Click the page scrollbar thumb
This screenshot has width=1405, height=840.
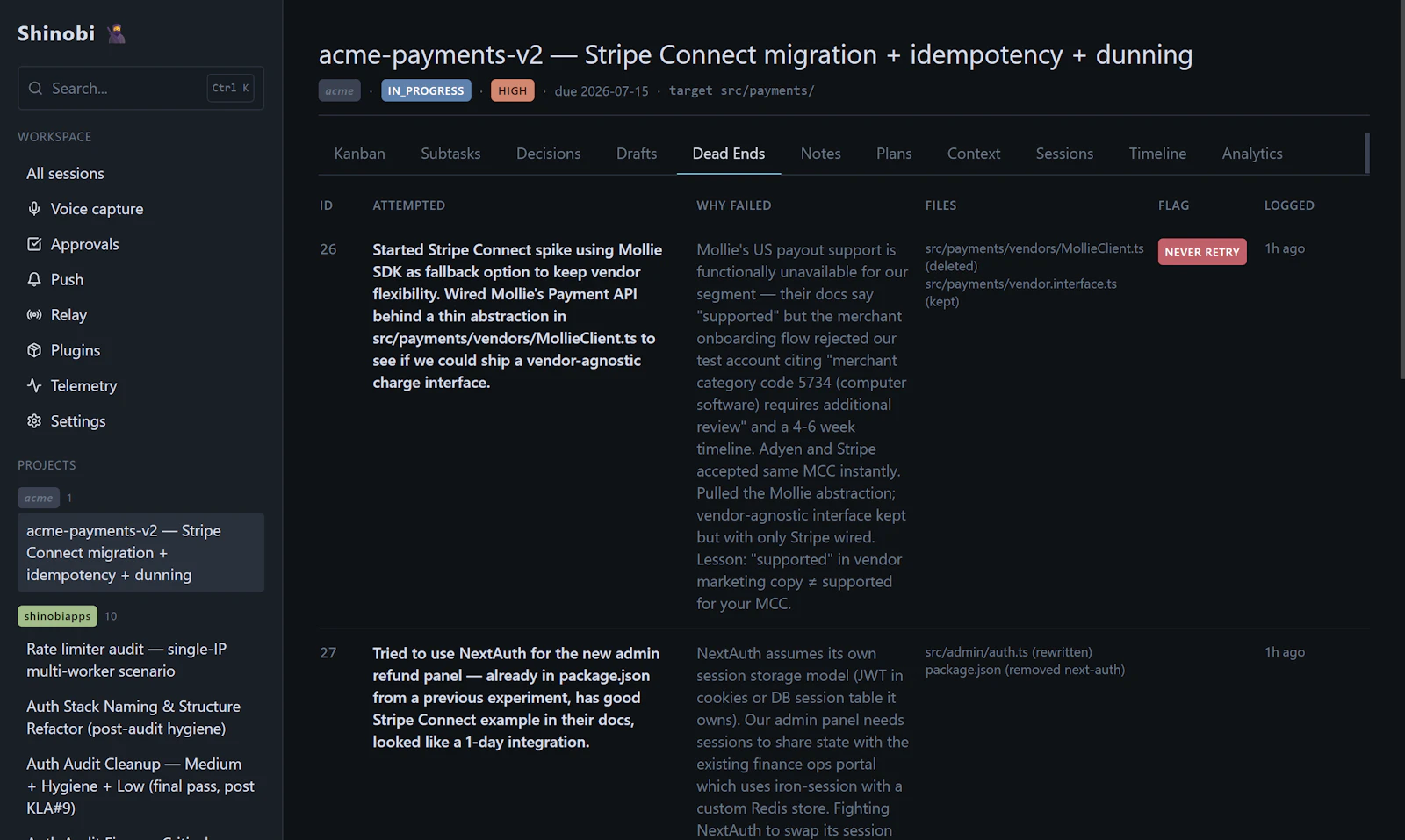pos(1401,189)
